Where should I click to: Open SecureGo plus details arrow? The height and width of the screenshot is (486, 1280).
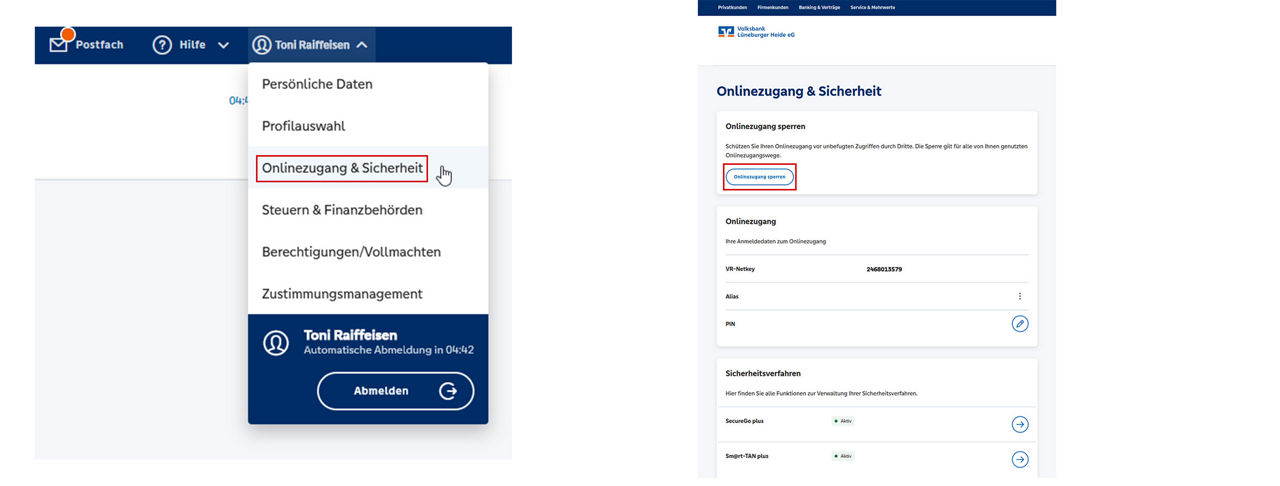[1020, 424]
